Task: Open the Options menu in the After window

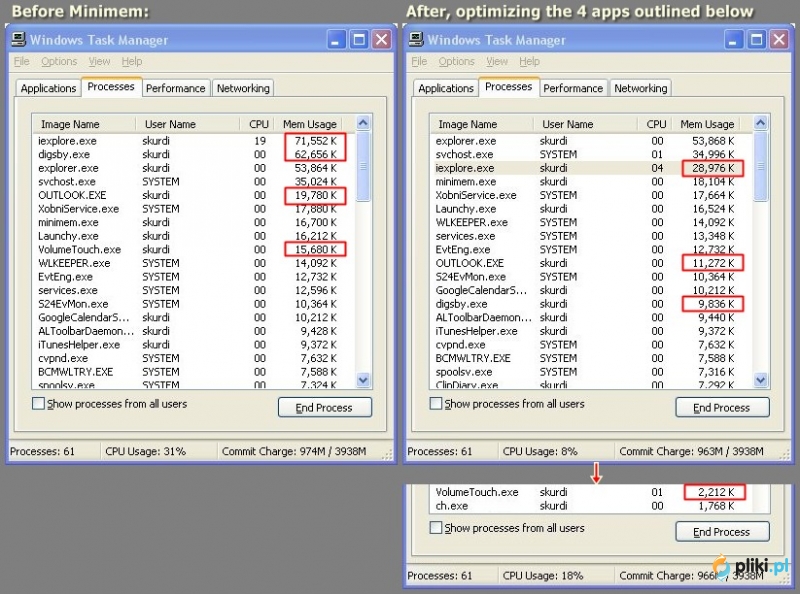Action: pyautogui.click(x=457, y=61)
